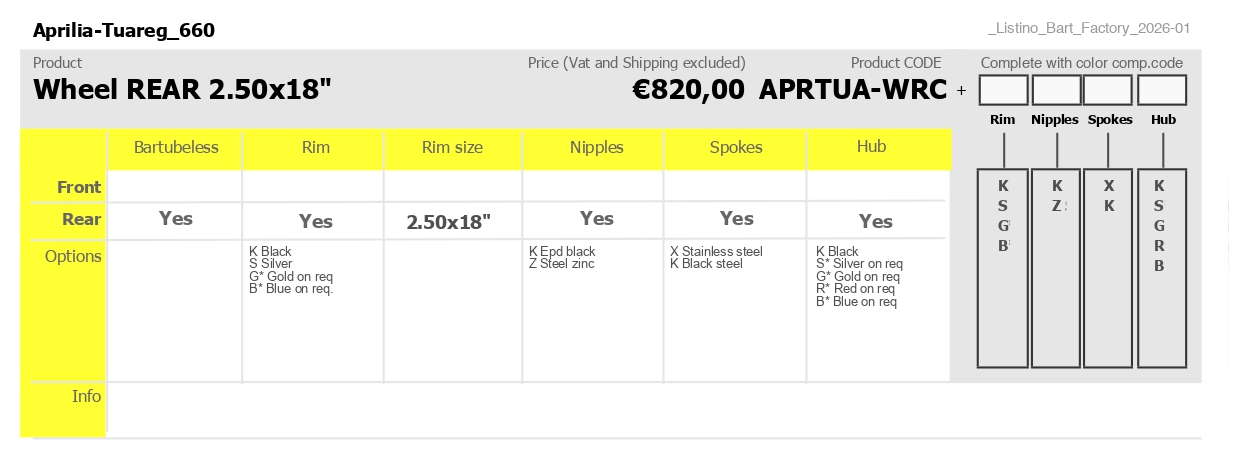Select the Rim size column header
The image size is (1240, 473).
452,148
